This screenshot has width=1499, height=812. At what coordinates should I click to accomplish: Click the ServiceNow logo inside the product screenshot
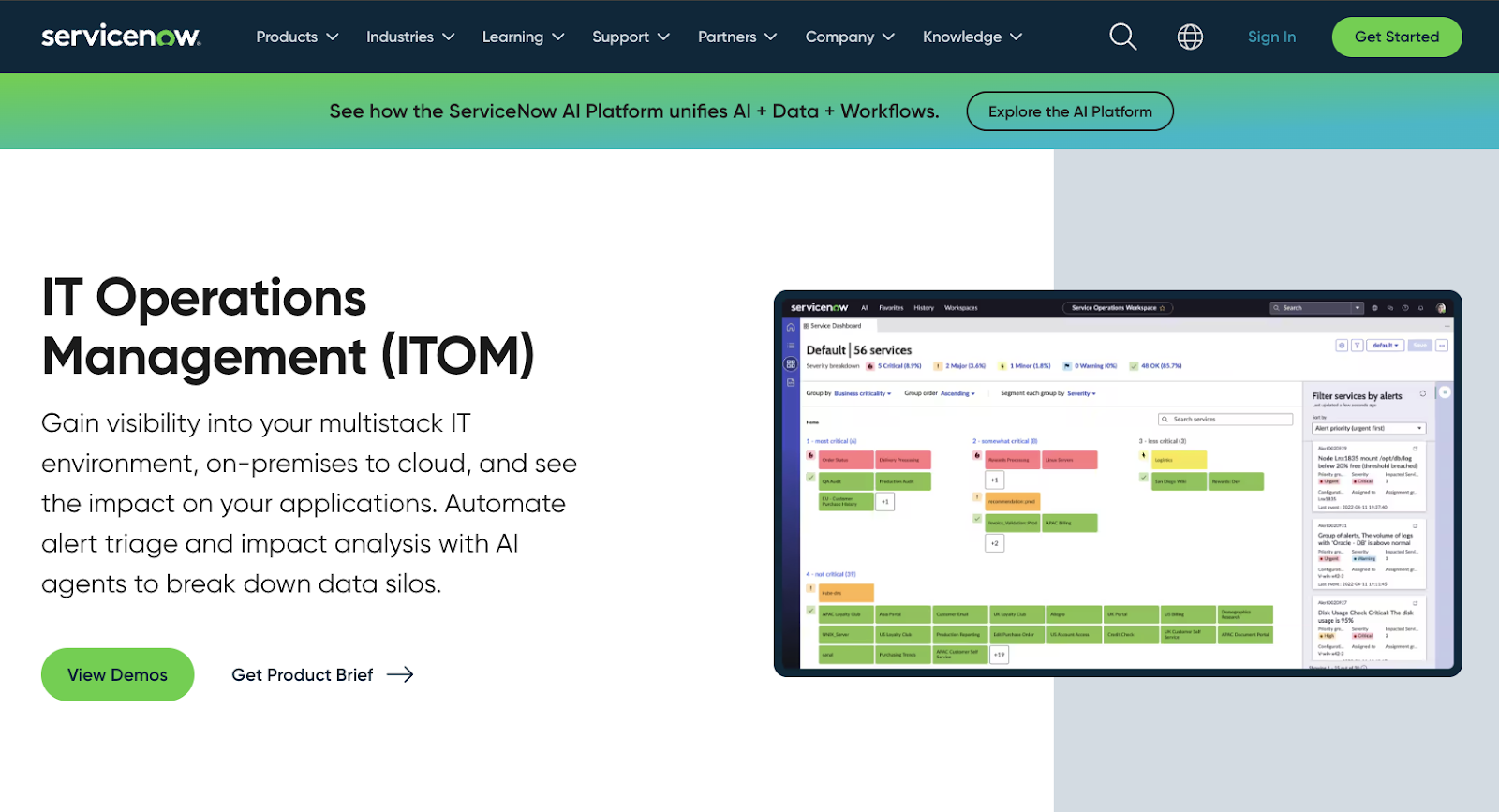point(819,307)
